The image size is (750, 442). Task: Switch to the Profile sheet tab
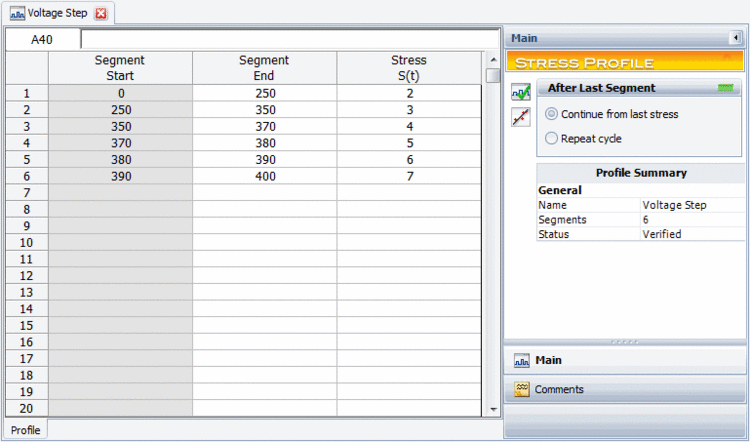(26, 430)
